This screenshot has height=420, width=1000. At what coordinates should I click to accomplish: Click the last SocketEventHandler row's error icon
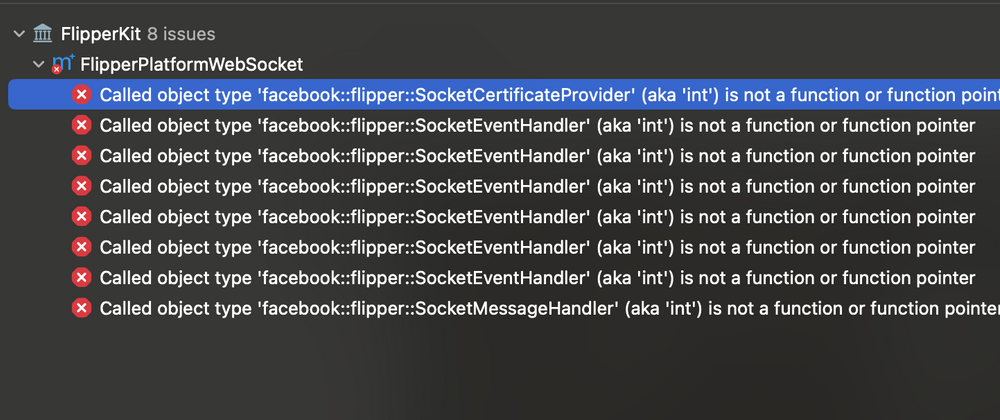tap(82, 277)
